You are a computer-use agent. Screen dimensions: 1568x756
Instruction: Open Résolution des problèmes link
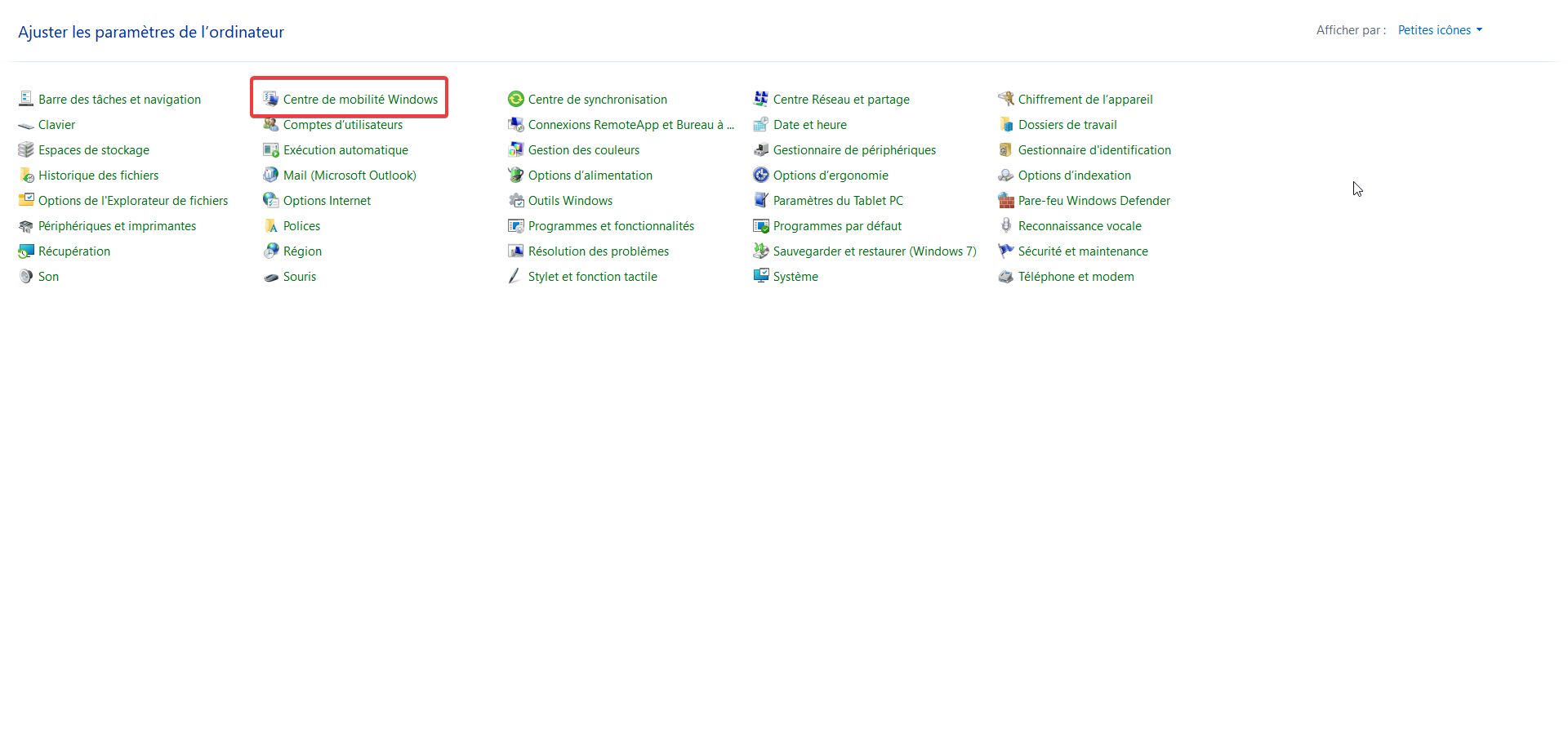599,251
